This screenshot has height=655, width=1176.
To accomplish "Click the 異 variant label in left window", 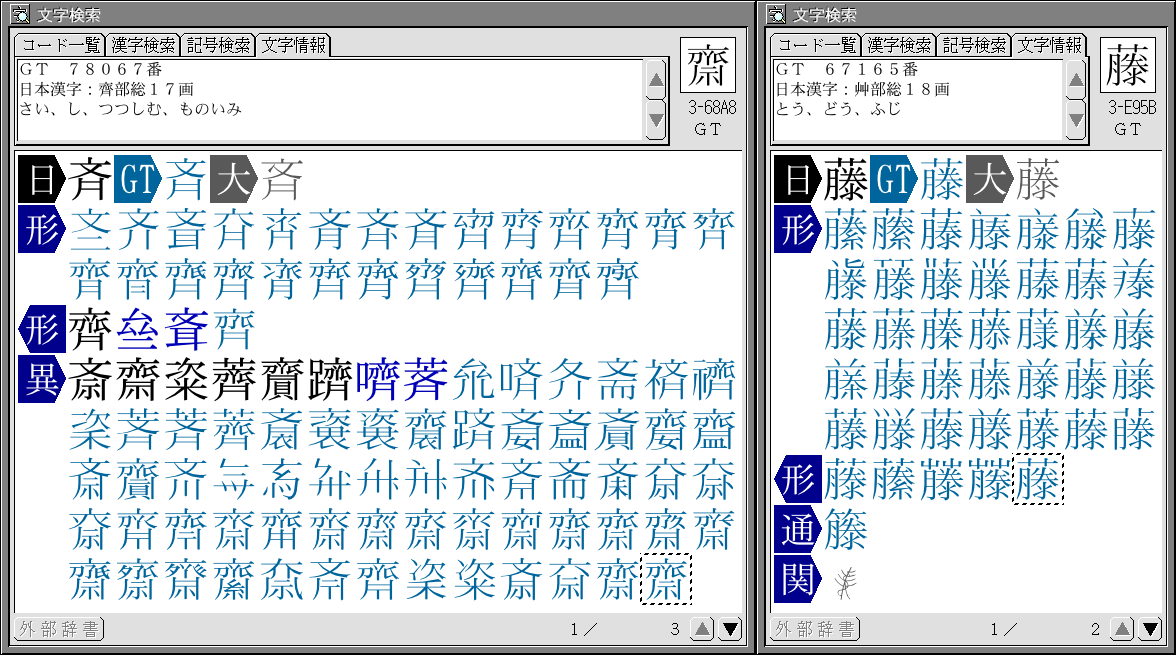I will point(41,380).
